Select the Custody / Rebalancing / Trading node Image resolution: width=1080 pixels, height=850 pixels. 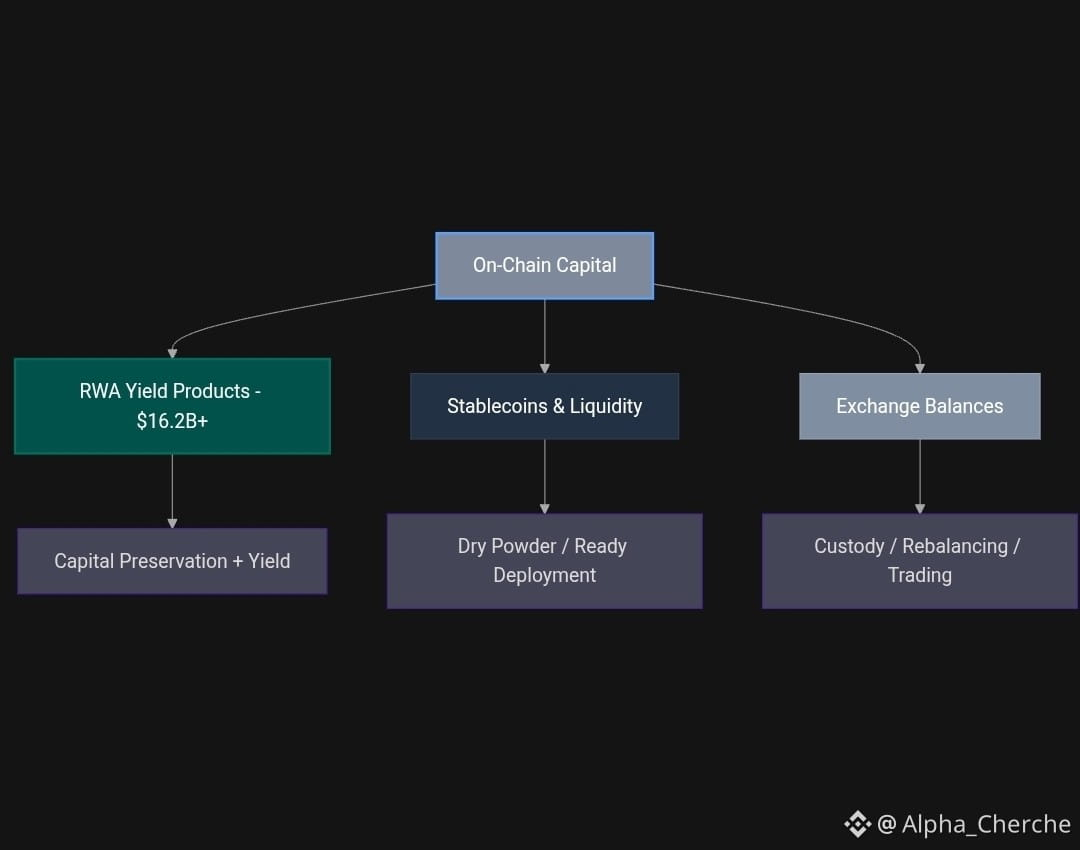[920, 561]
